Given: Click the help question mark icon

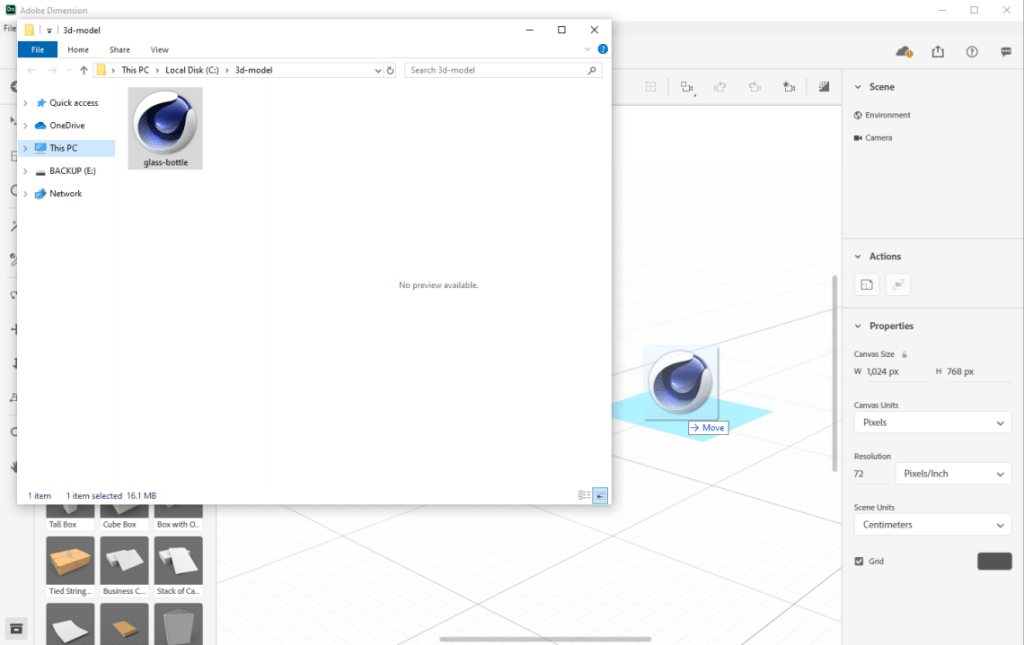Looking at the screenshot, I should click(x=971, y=51).
